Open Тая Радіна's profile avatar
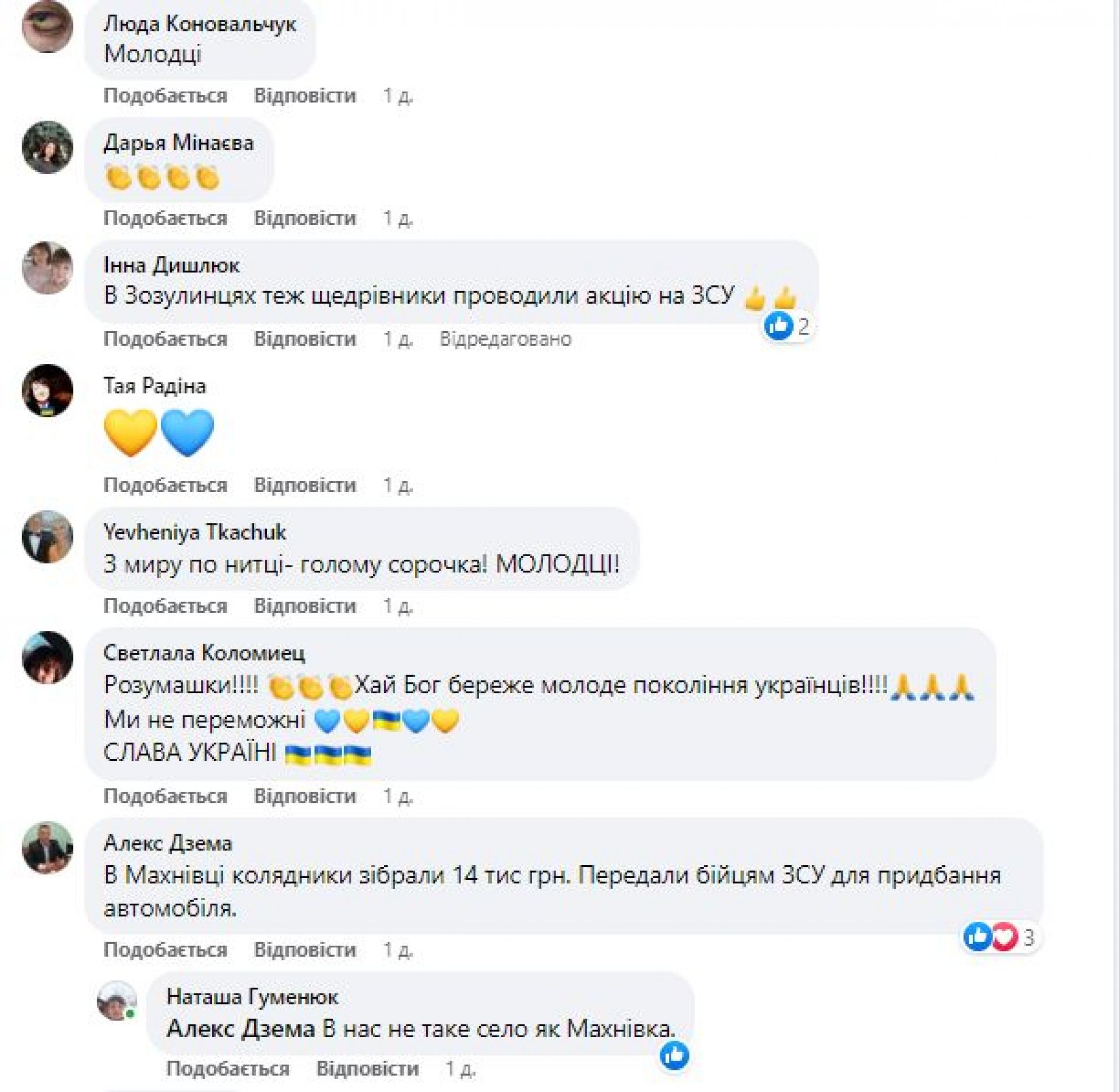This screenshot has height=1092, width=1119. coord(47,390)
